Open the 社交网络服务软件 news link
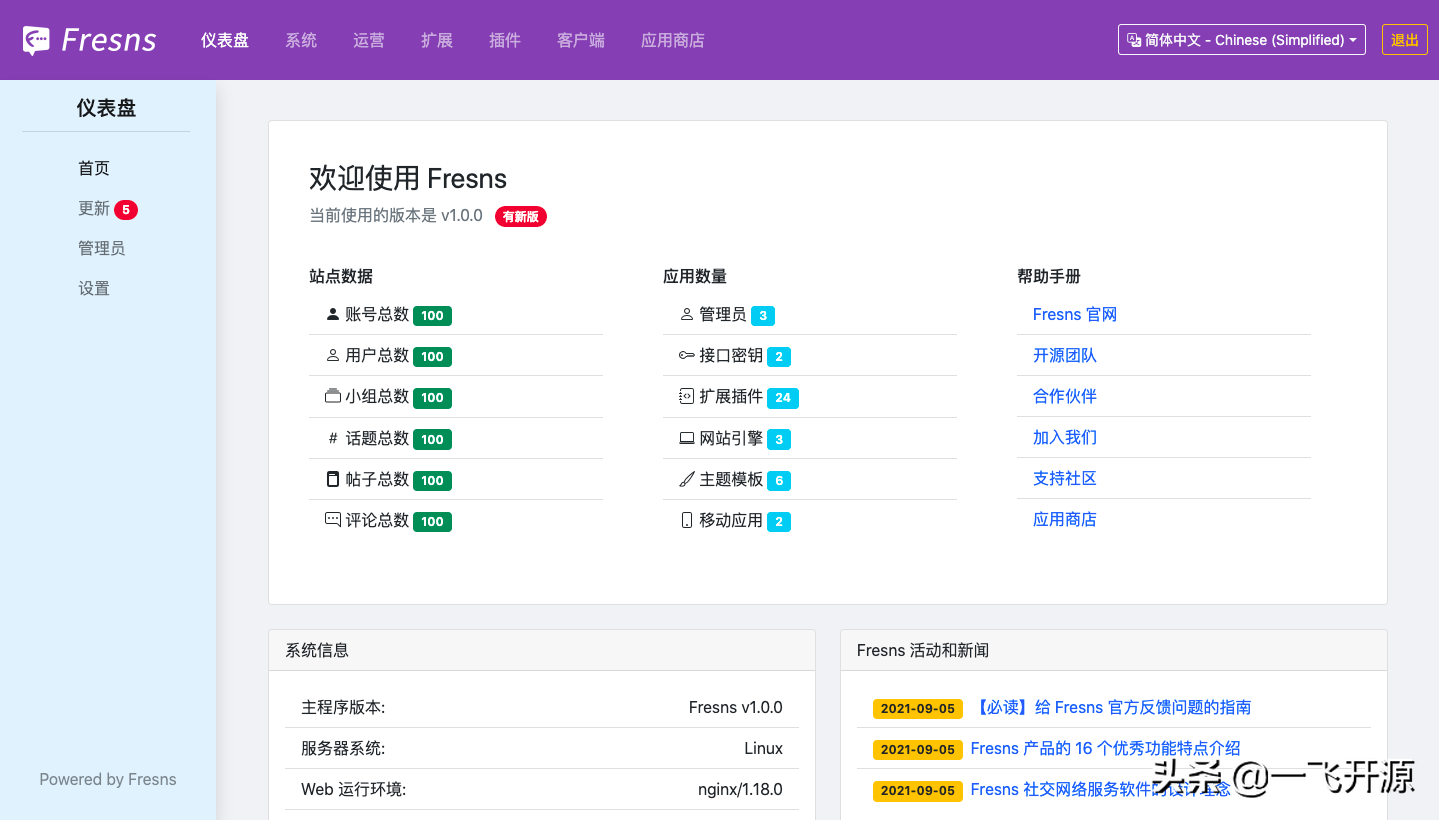Screen dimensions: 1439x820 tap(1100, 789)
